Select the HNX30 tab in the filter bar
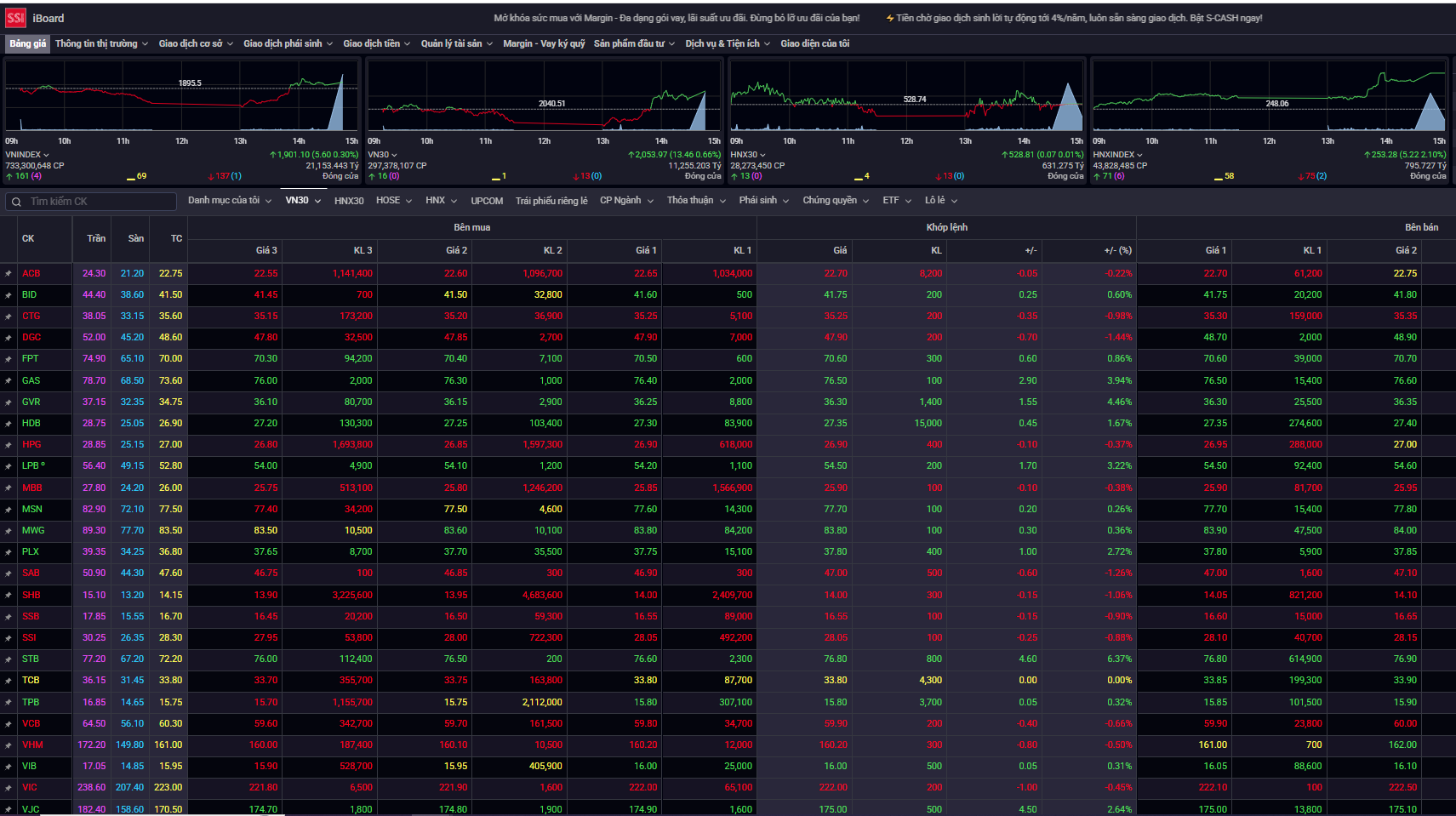 pyautogui.click(x=349, y=201)
